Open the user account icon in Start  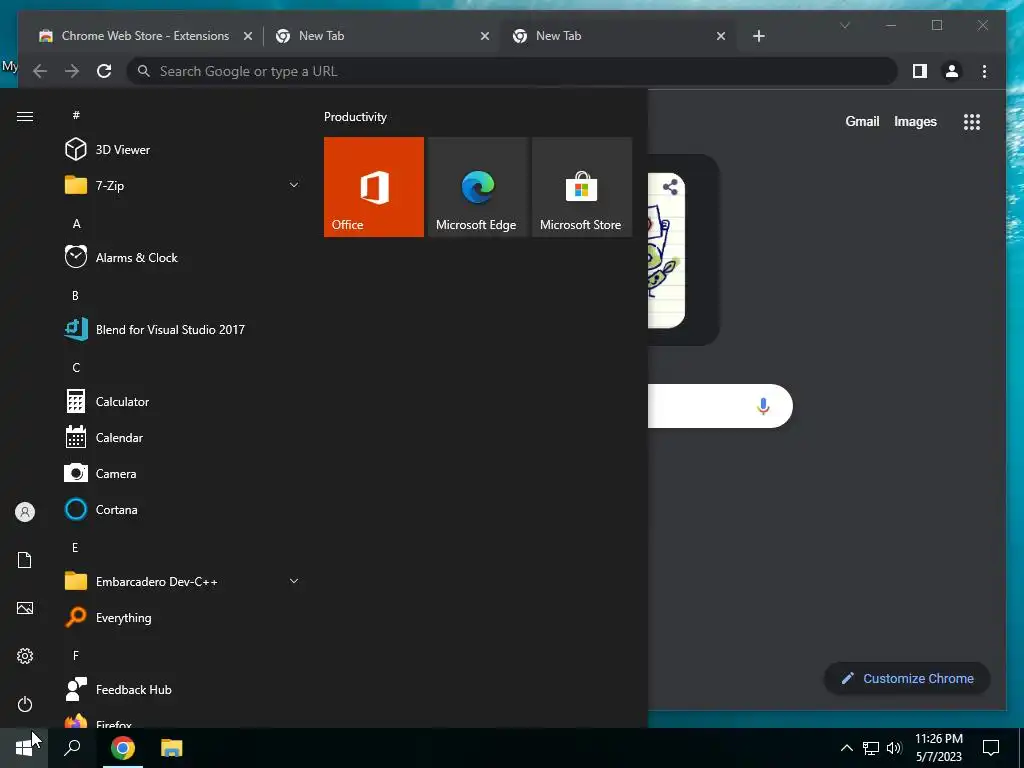coord(25,512)
